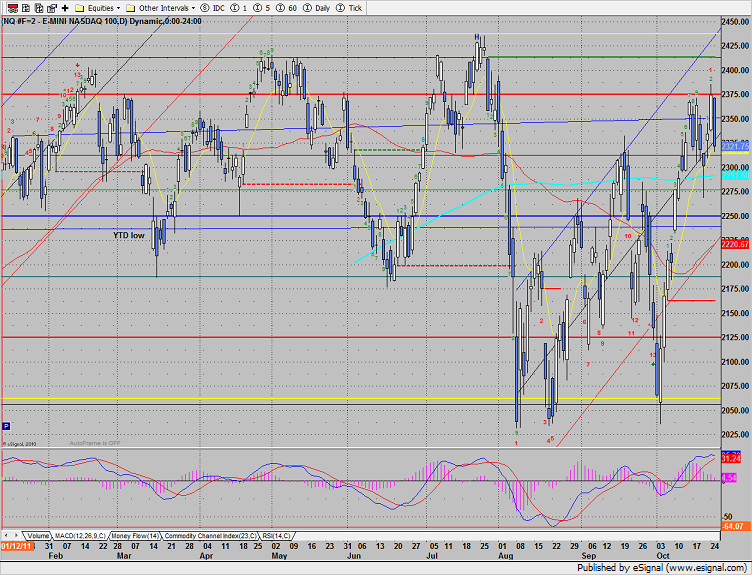Click the Oct month label on time axis
The image size is (752, 575).
click(663, 556)
